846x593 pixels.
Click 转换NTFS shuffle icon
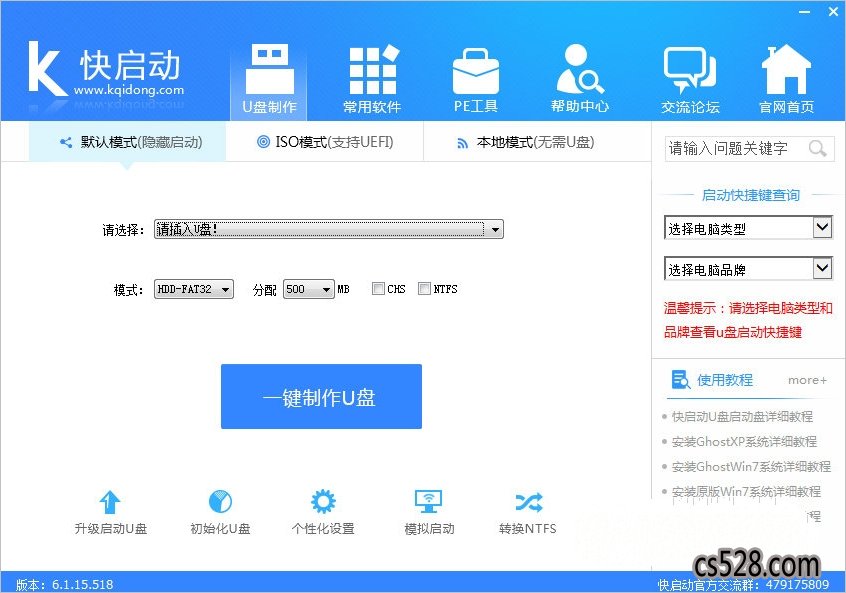click(529, 502)
